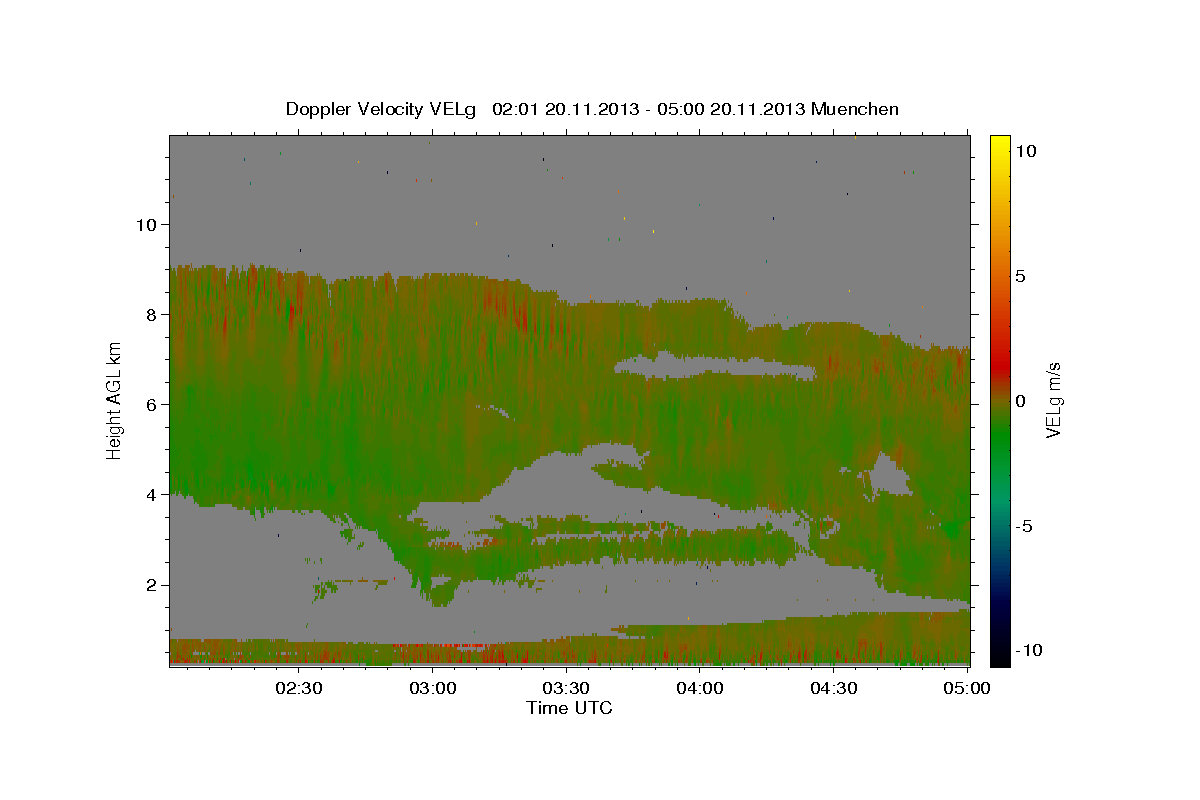1200x800 pixels.
Task: Click the height axis value 2
Action: tap(151, 584)
